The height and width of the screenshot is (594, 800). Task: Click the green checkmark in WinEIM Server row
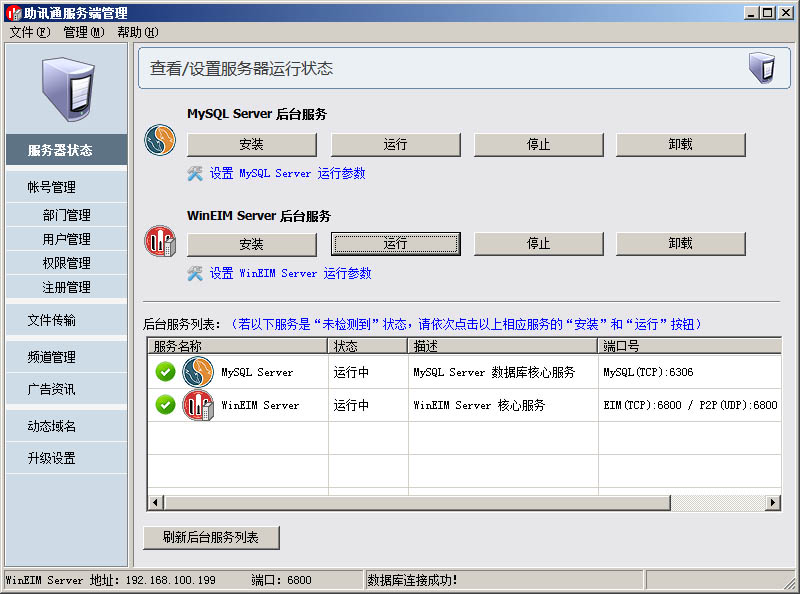click(166, 405)
